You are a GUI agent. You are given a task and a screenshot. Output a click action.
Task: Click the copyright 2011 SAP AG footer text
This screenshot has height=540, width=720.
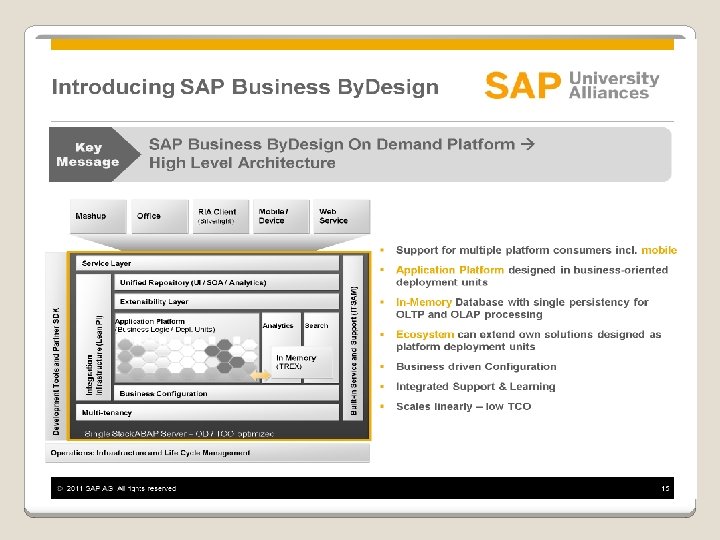[117, 488]
